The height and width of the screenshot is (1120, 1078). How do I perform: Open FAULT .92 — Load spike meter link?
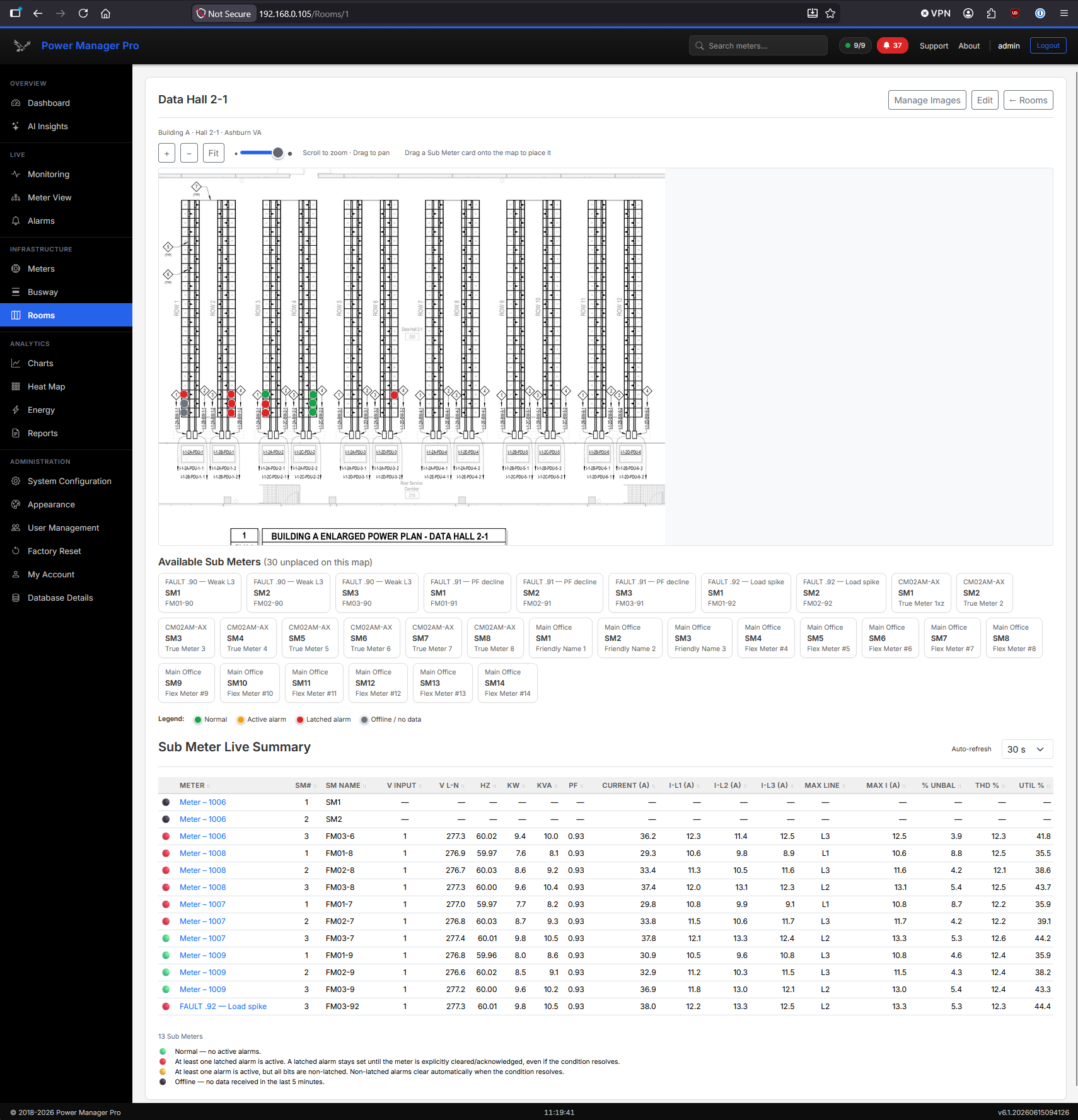[223, 1007]
